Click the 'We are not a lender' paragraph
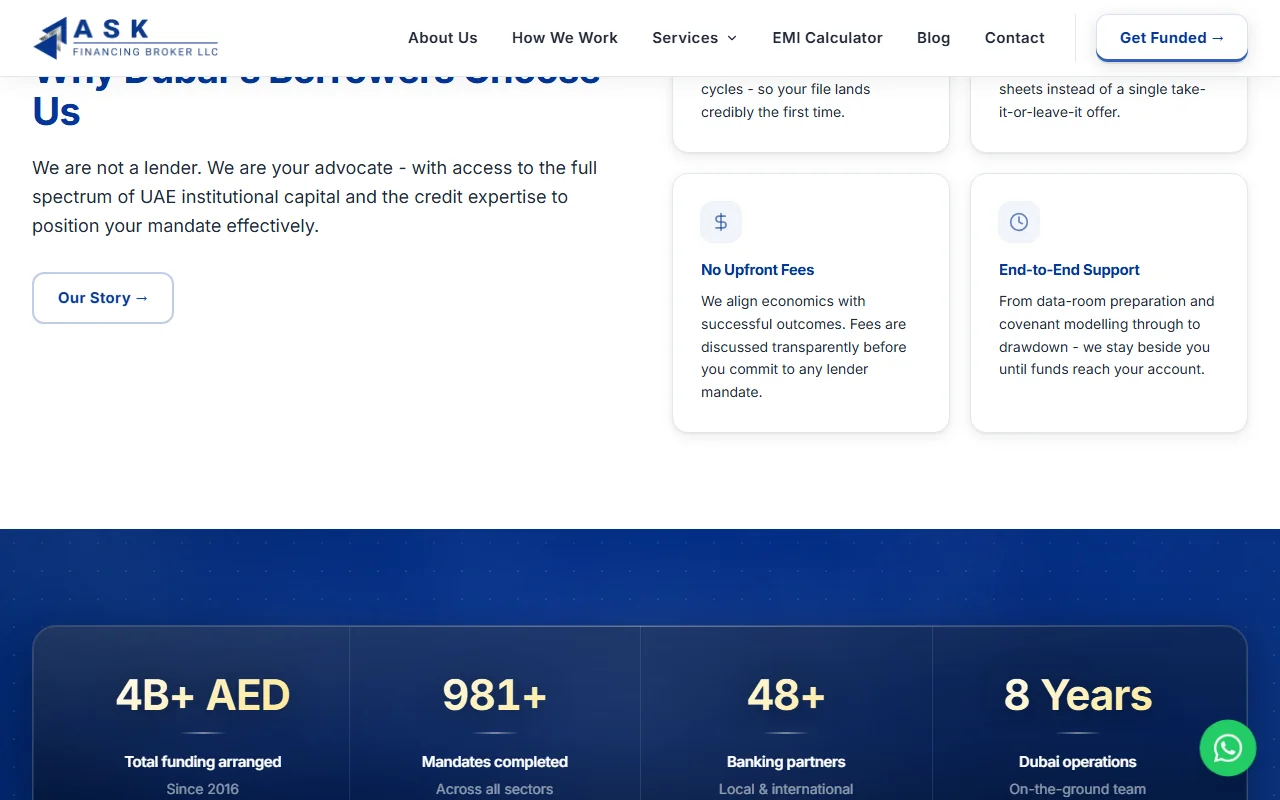Screen dimensions: 1280x800 [x=315, y=197]
